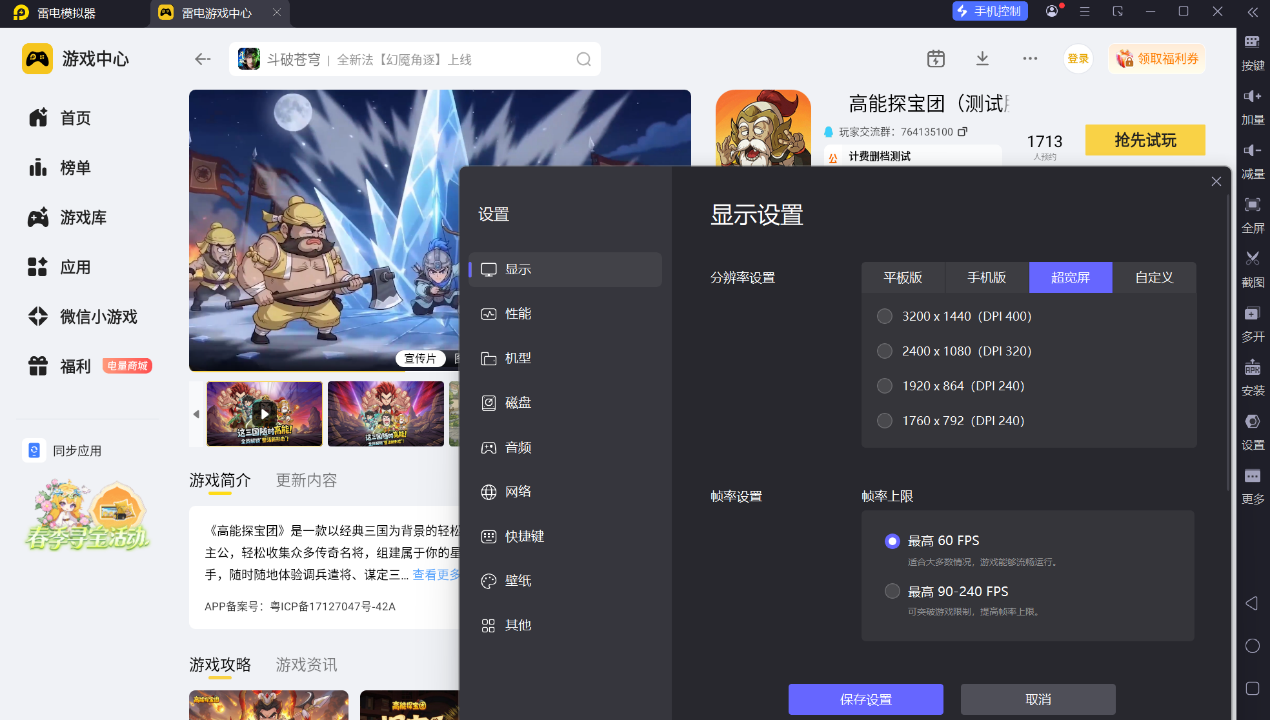Expand description with 查看更多 link

coord(436,575)
